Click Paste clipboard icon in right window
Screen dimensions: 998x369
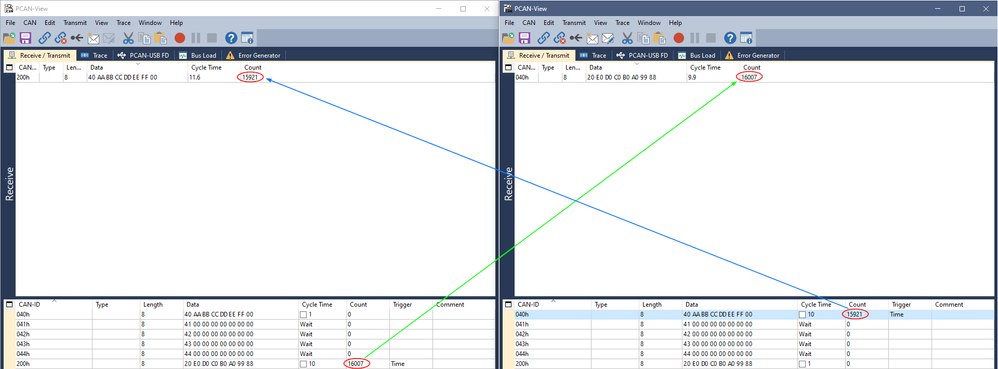coord(659,38)
